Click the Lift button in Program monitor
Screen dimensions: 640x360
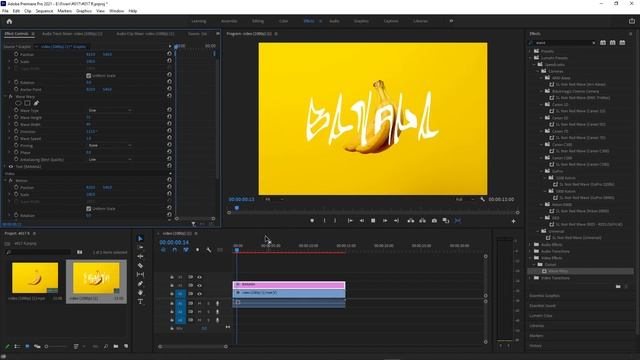pos(411,221)
